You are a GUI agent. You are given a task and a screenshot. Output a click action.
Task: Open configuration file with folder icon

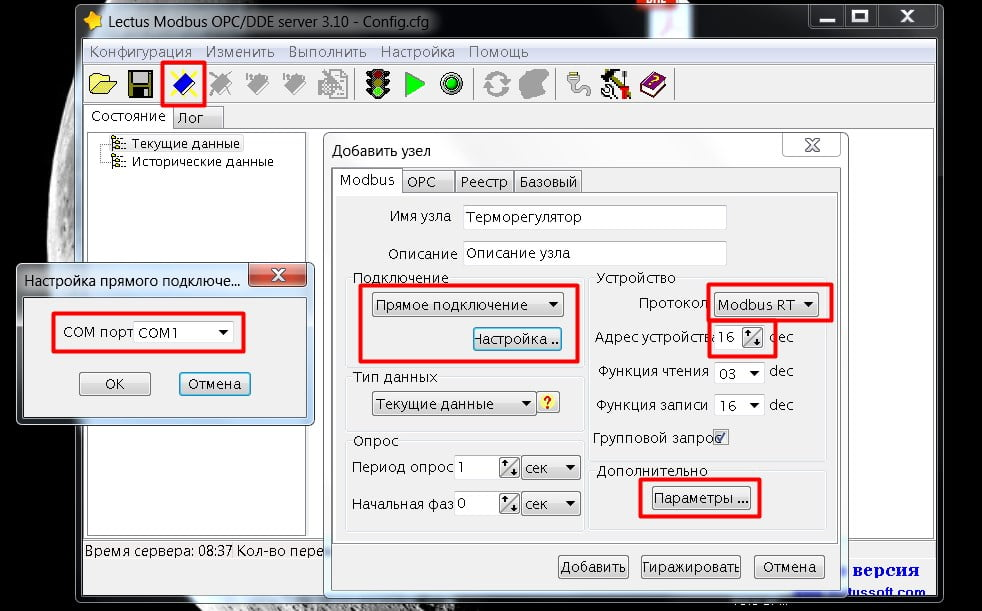click(103, 84)
